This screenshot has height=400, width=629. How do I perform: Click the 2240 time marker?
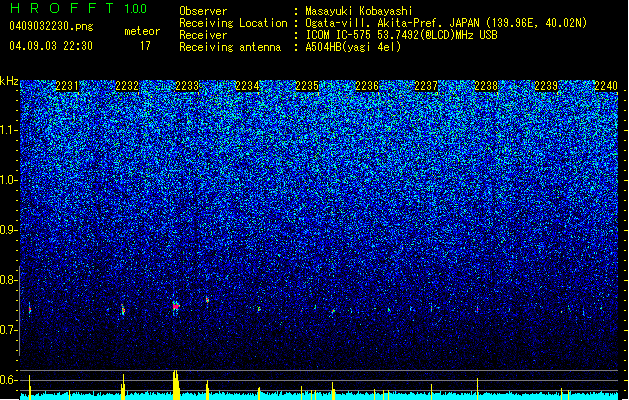click(x=606, y=86)
